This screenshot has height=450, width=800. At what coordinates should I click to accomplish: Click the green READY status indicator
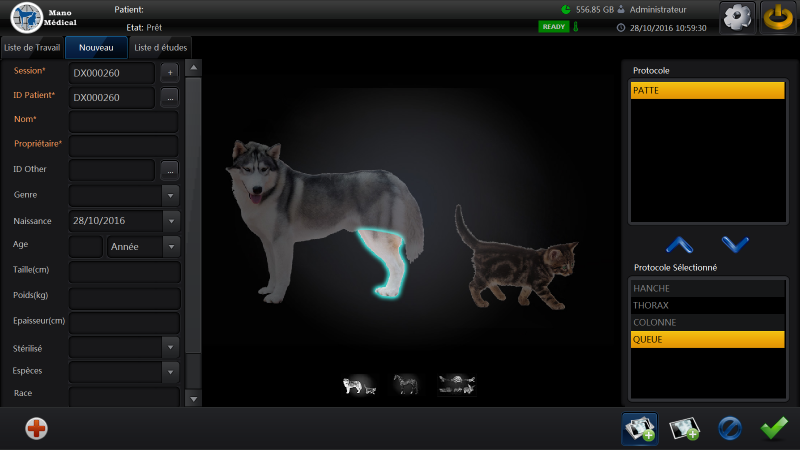point(554,27)
